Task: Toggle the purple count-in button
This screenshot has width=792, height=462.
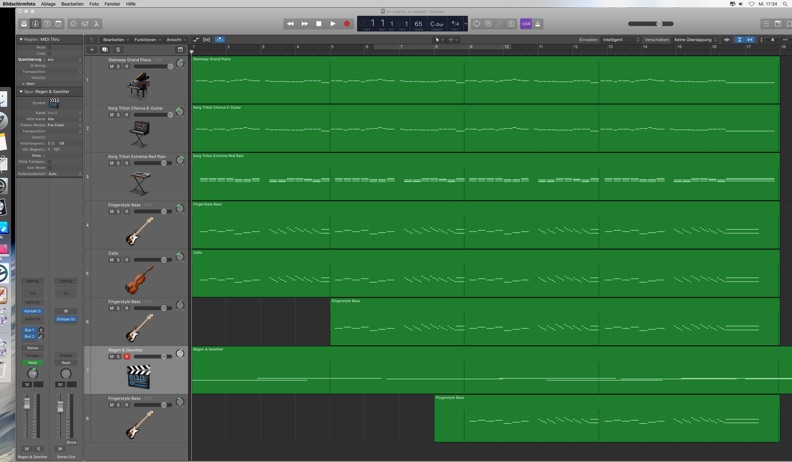Action: [526, 24]
